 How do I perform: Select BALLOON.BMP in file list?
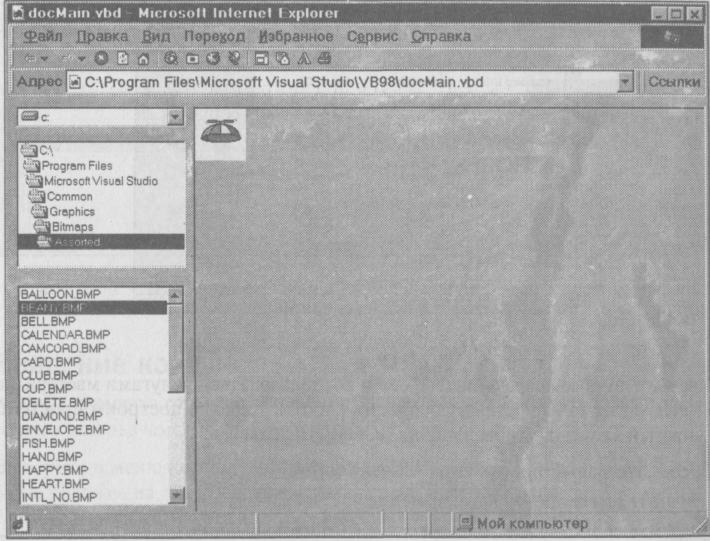61,294
